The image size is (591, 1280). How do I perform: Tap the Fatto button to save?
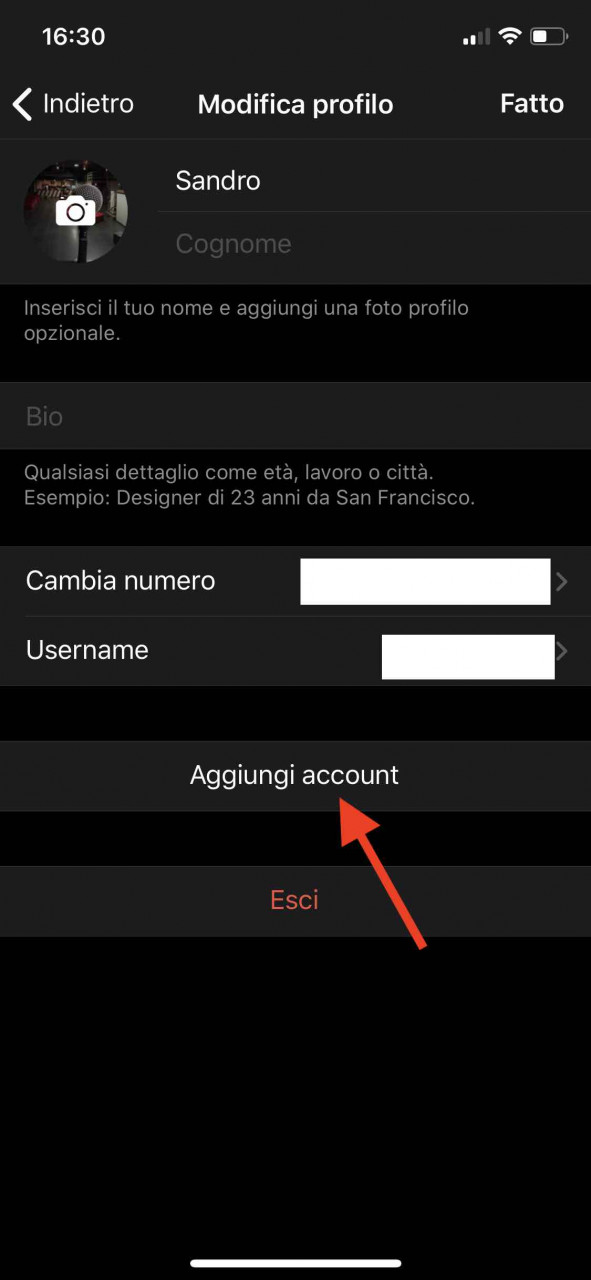click(532, 104)
